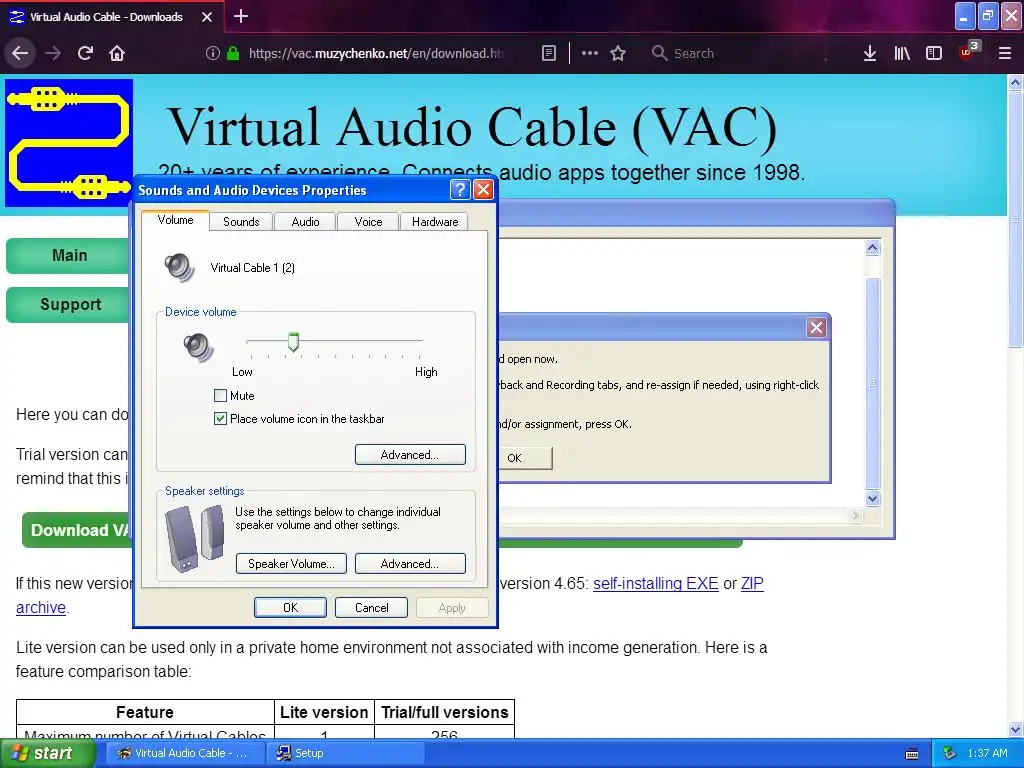
Task: Click the High end of volume slider track
Action: (421, 340)
